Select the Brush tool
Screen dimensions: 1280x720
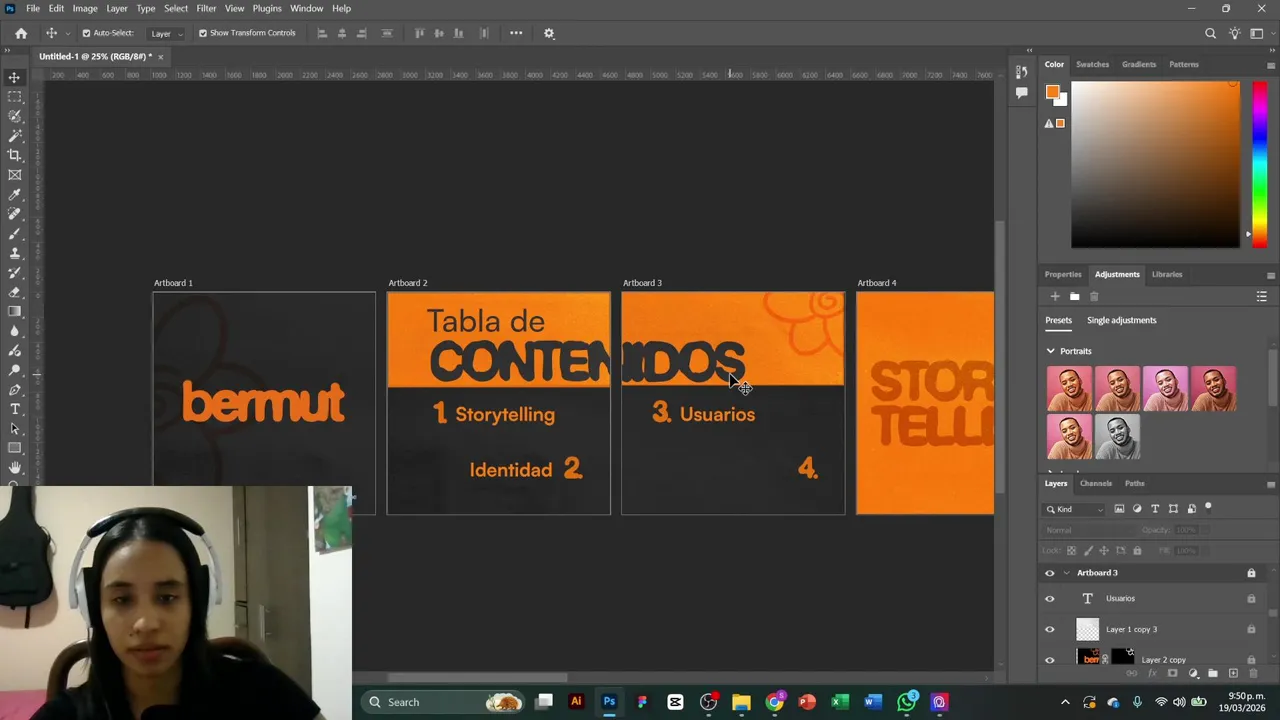coord(14,233)
